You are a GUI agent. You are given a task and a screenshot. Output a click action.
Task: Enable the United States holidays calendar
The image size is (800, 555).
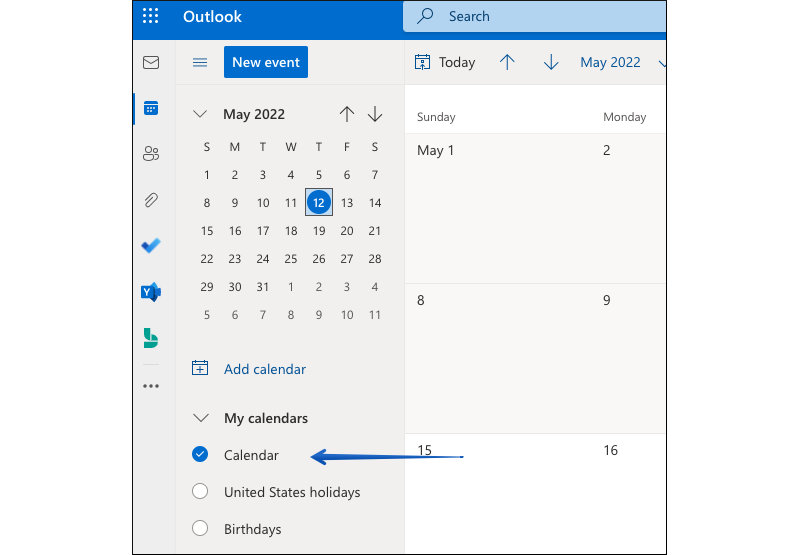[x=200, y=492]
